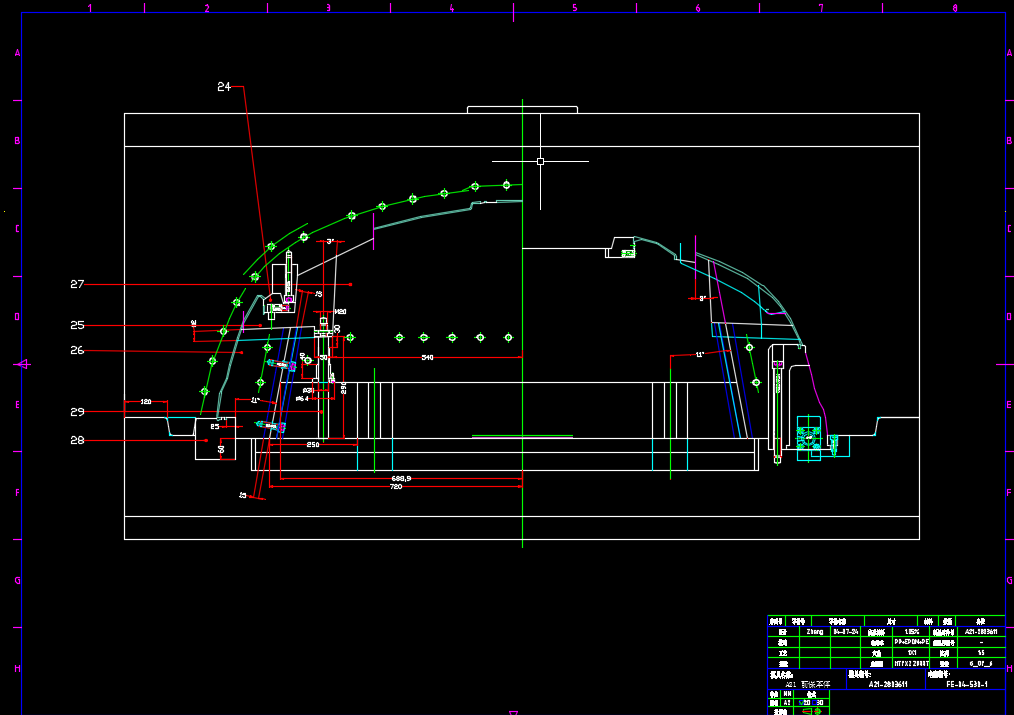
Task: Click the PP+EPDM+PE material cell
Action: coord(910,643)
